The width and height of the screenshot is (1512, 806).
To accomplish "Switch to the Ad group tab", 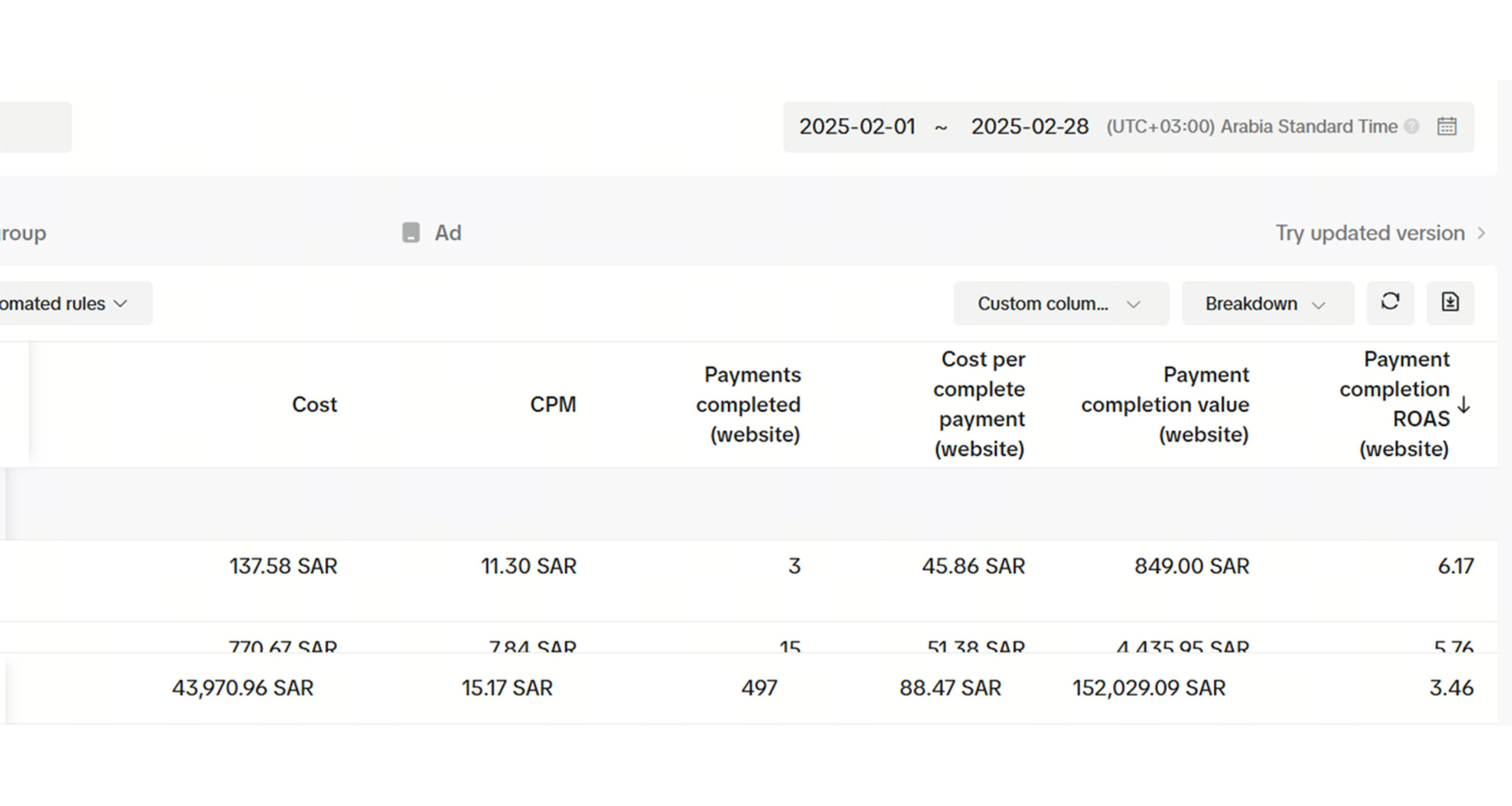I will click(22, 233).
